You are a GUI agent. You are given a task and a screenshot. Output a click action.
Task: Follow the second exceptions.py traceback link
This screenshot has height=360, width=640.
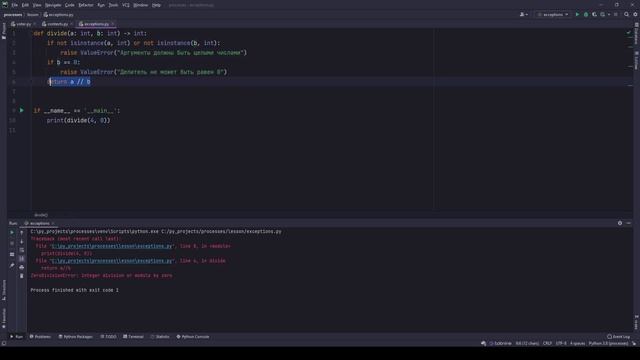(111, 261)
